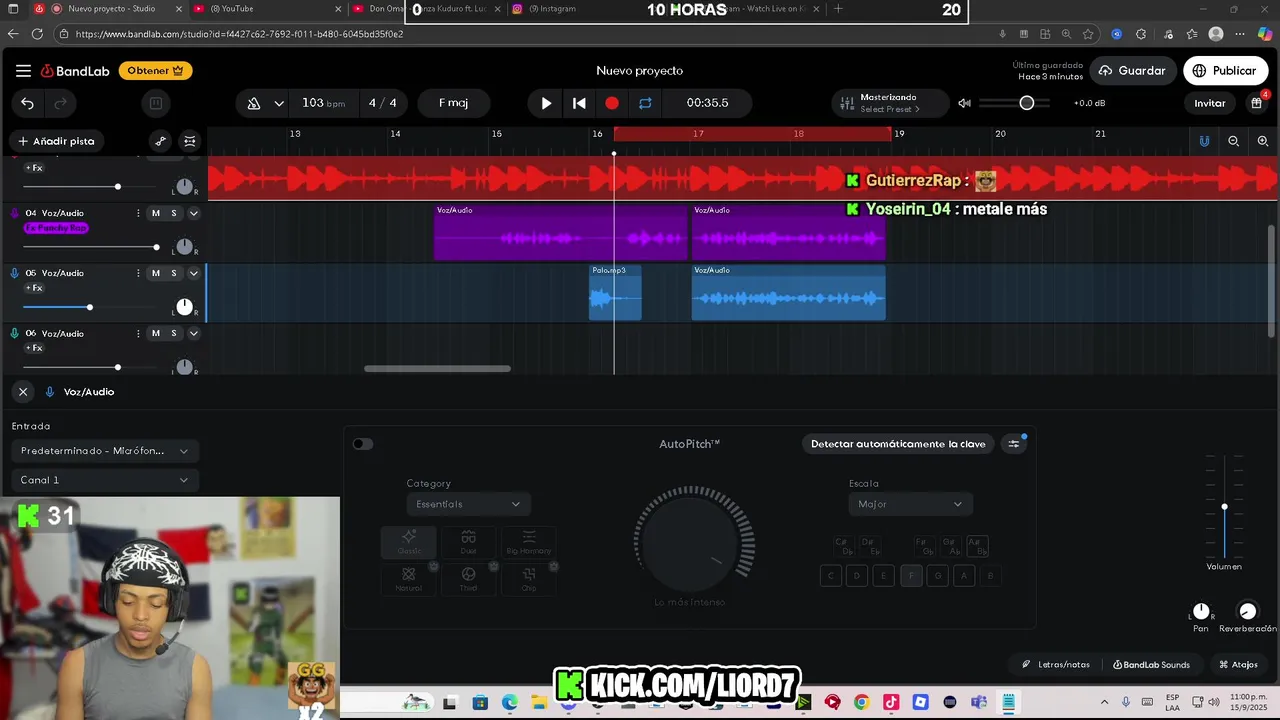This screenshot has width=1280, height=720.
Task: Switch to the Instagram browser tab
Action: point(575,9)
